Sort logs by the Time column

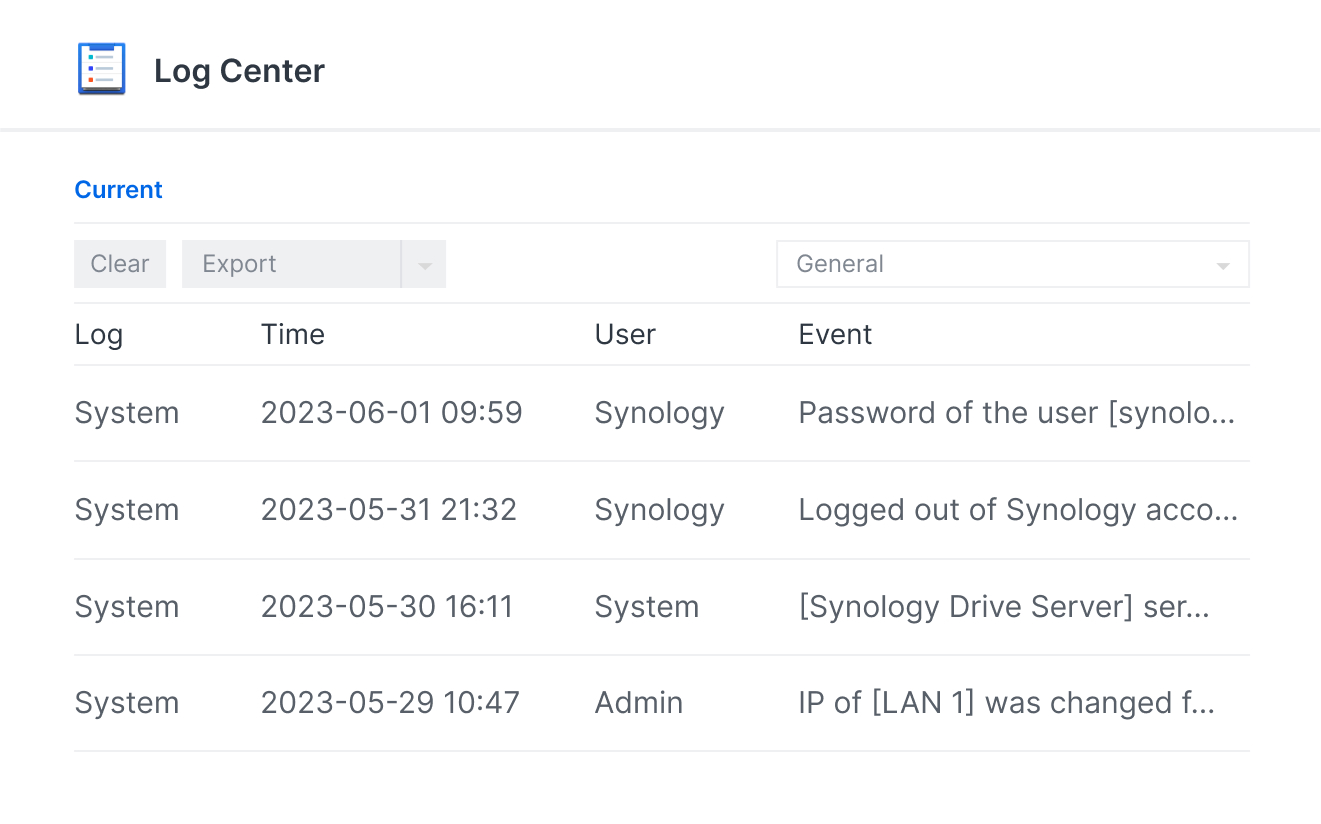[292, 334]
